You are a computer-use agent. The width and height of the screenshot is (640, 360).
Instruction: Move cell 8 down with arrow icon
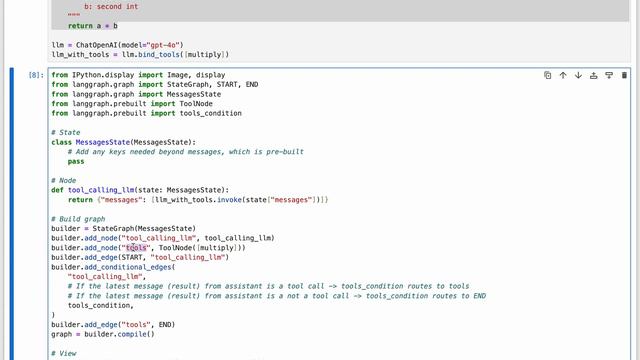point(578,75)
